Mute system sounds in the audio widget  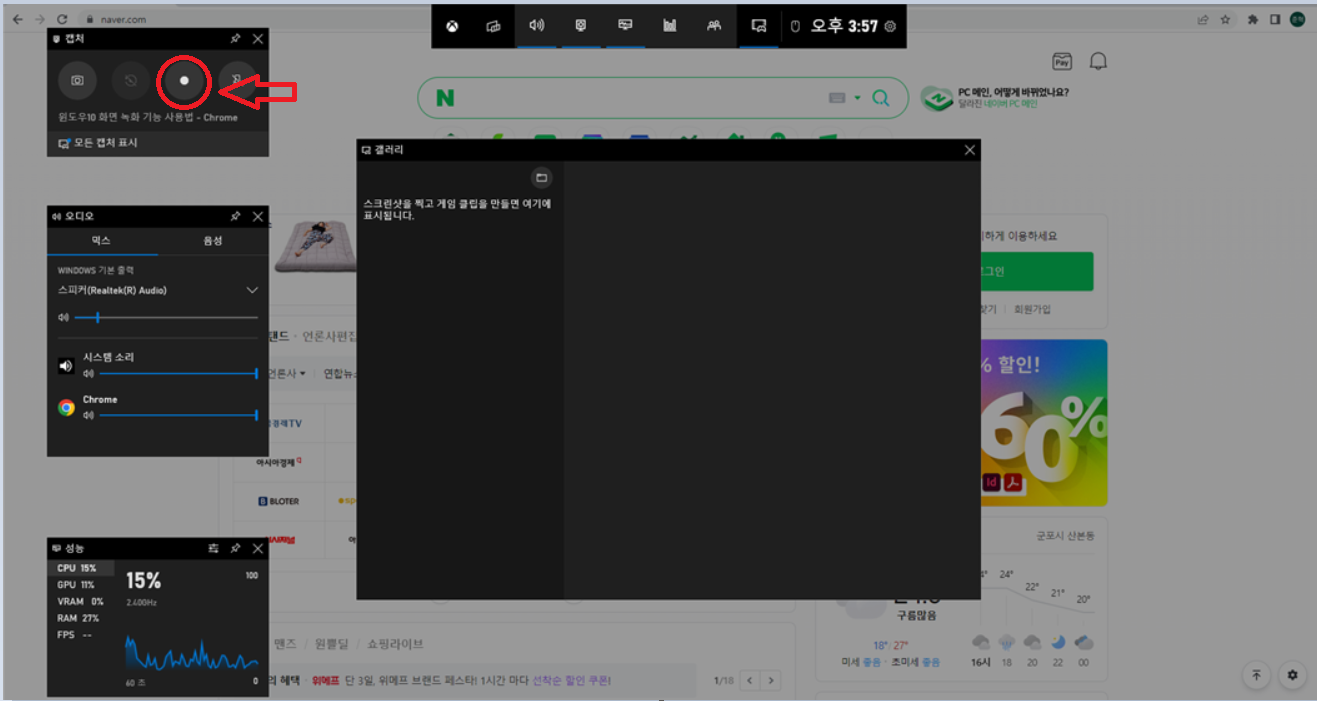pos(65,365)
